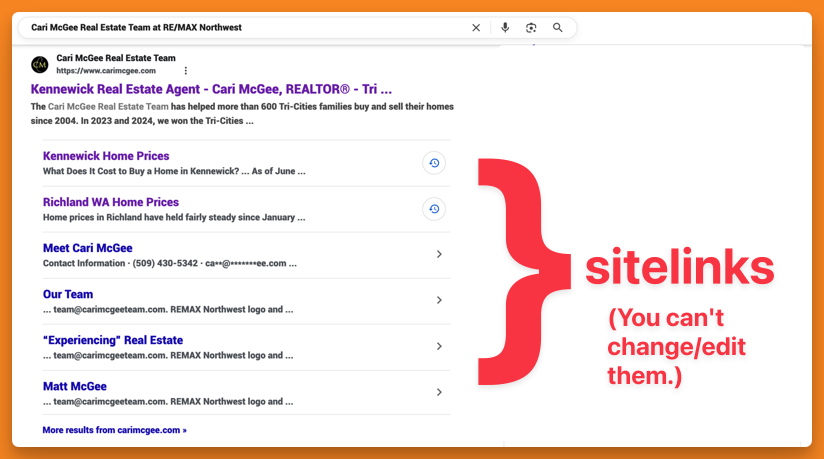
Task: Open "Experiencing" Real Estate sitelink
Action: pos(113,340)
